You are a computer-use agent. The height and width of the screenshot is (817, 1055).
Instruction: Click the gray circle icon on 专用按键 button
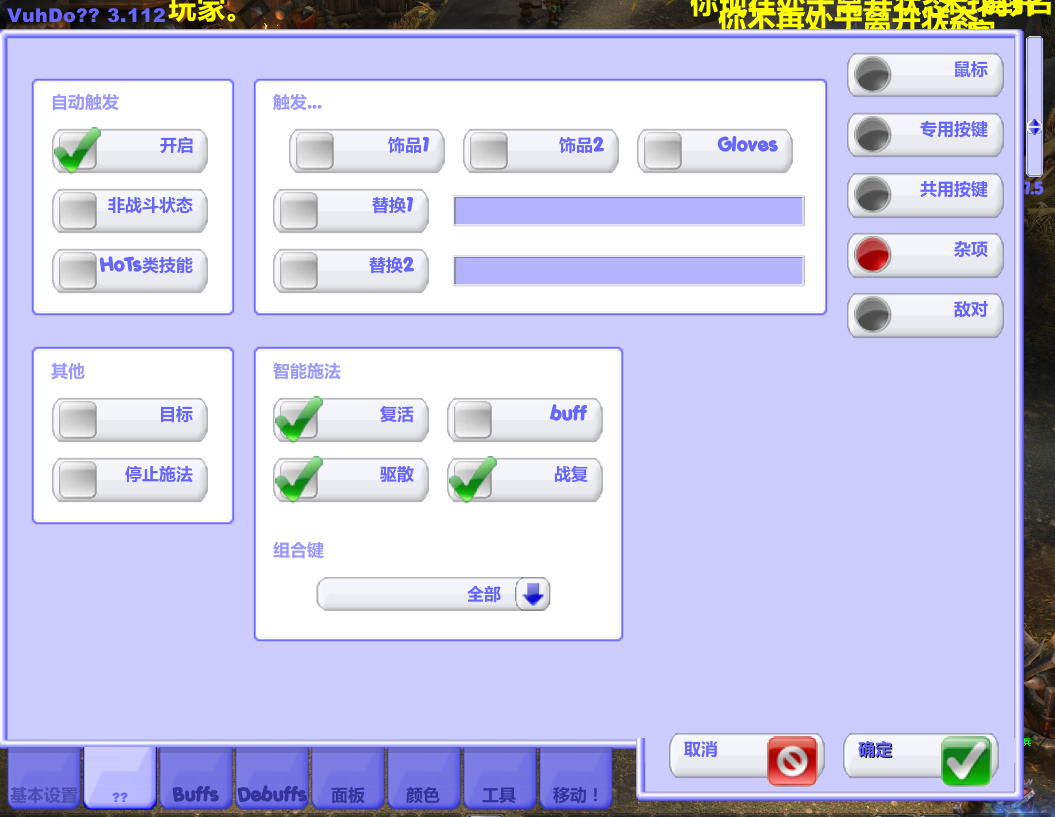coord(873,134)
